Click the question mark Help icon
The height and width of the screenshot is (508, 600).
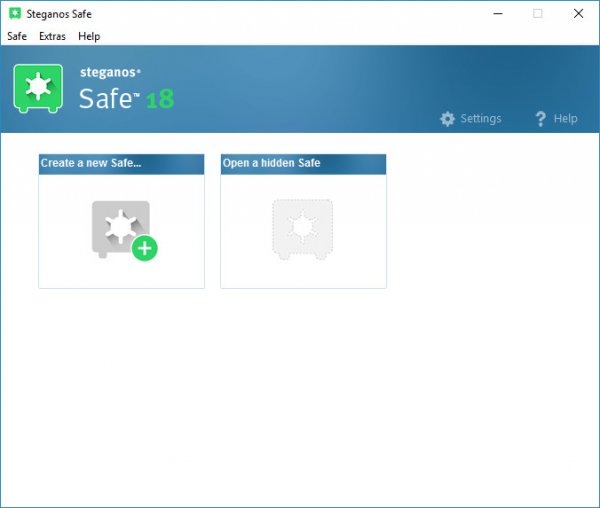540,119
